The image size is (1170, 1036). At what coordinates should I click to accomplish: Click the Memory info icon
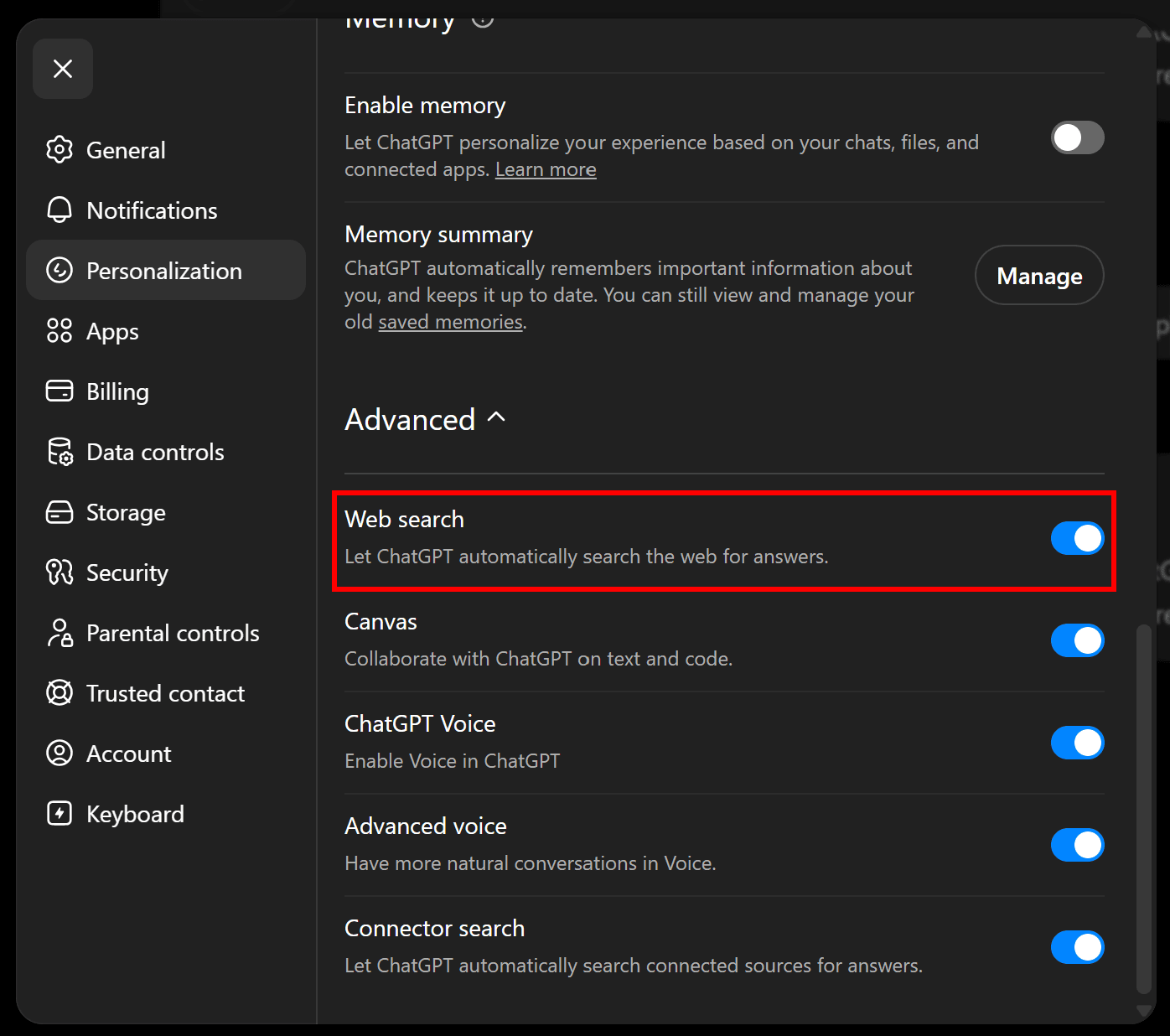(x=483, y=20)
